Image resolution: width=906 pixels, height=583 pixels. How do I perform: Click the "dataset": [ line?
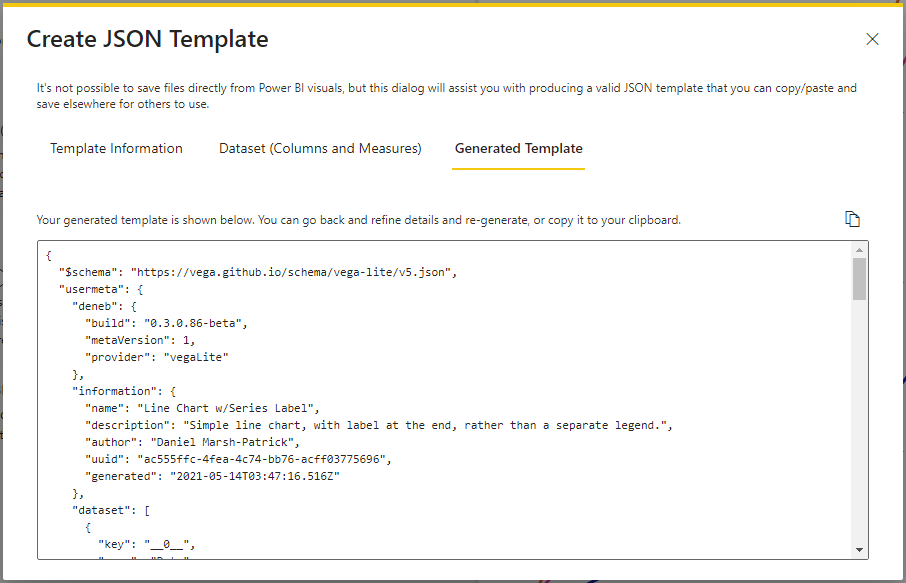(x=111, y=511)
